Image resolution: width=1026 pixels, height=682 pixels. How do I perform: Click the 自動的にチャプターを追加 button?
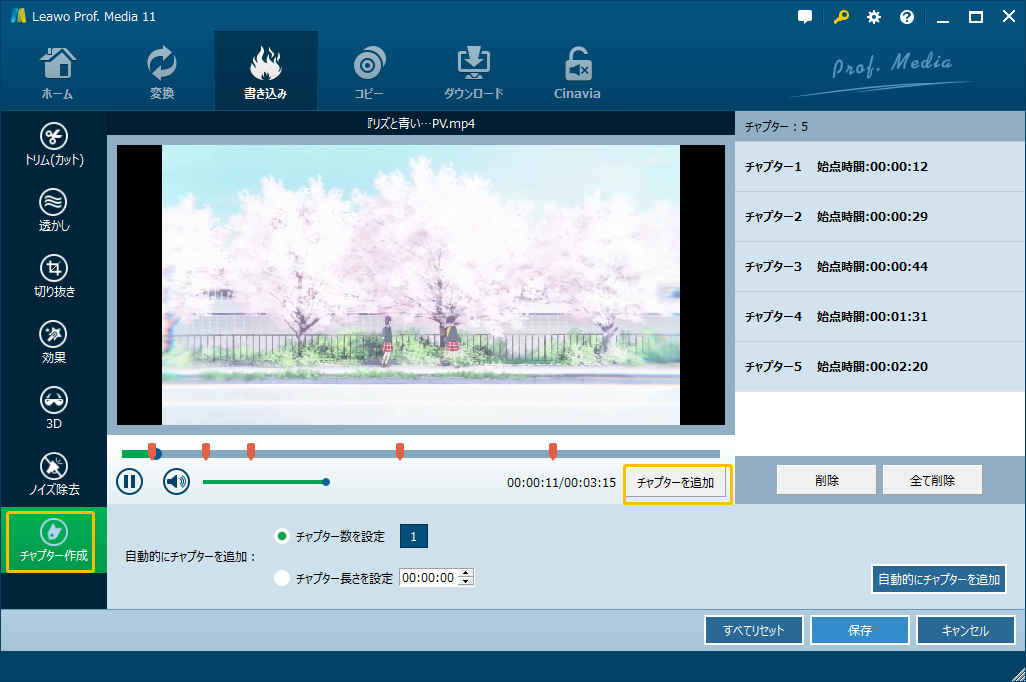pos(939,579)
